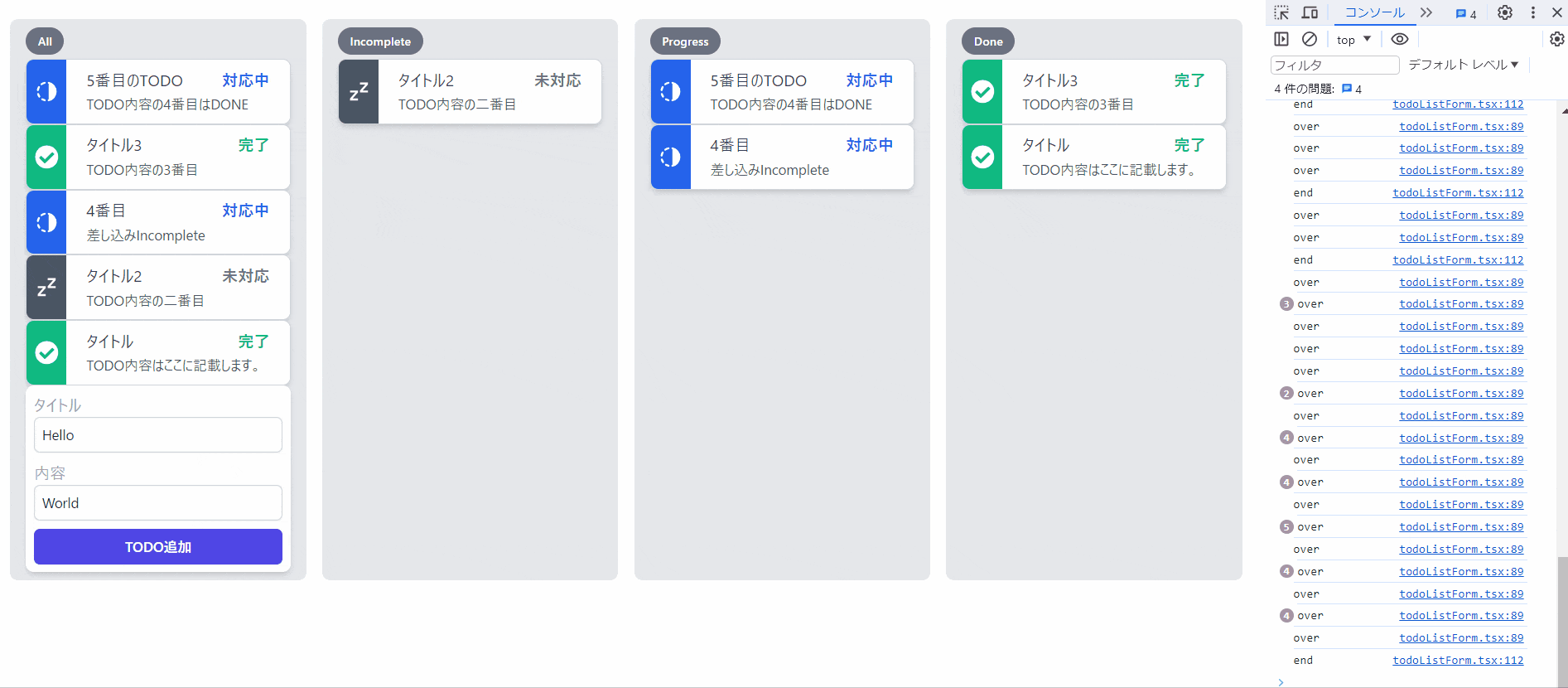1568x688 pixels.
Task: Click text TODO内容の3番目 in All column
Action: click(142, 170)
